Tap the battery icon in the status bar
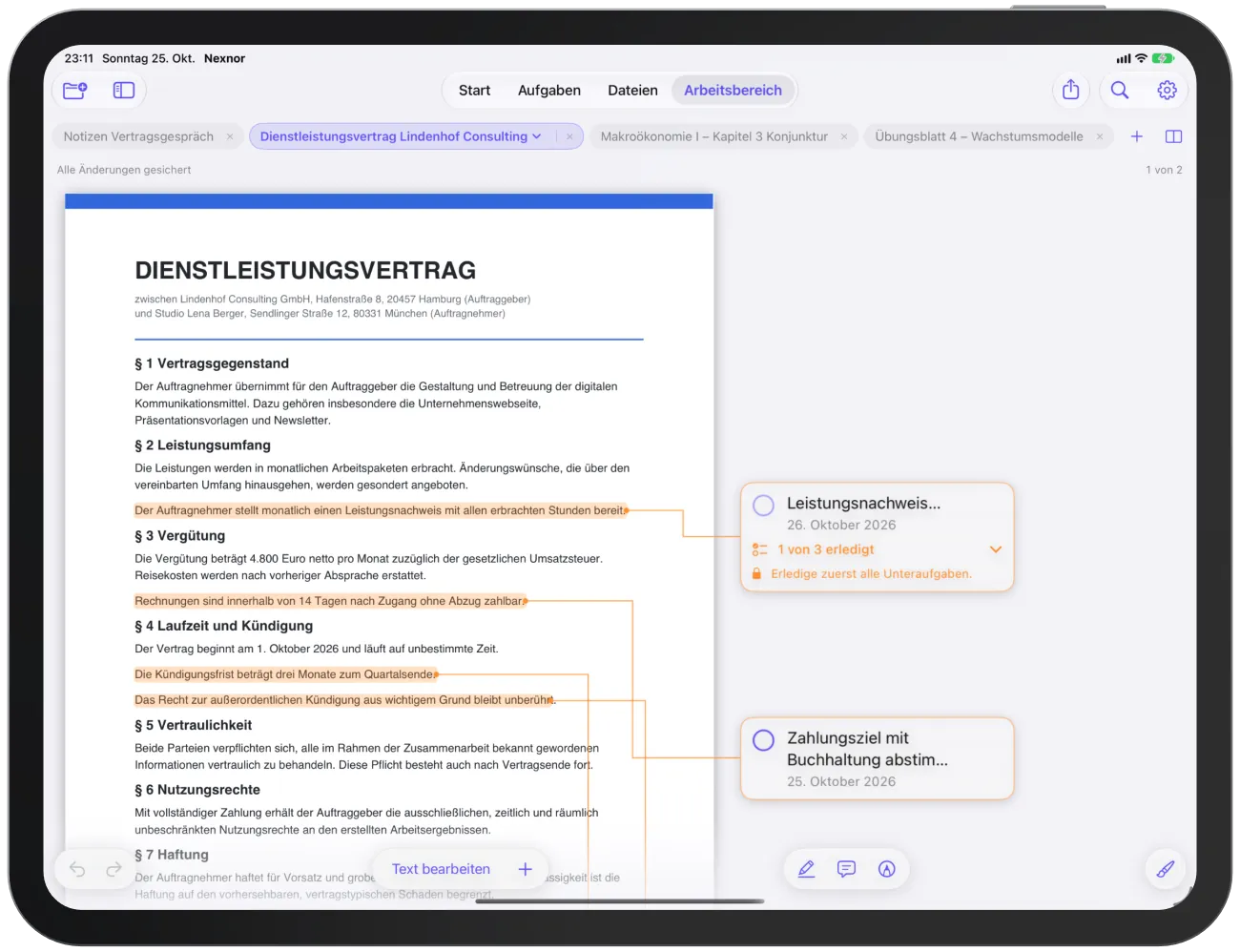 click(x=1163, y=58)
